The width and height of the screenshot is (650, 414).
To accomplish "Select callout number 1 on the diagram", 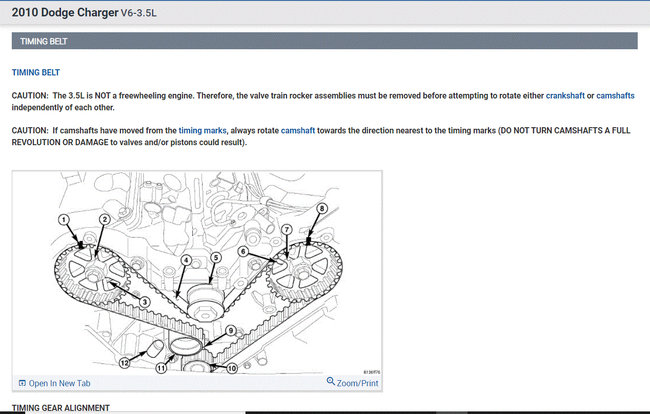I will 63,219.
